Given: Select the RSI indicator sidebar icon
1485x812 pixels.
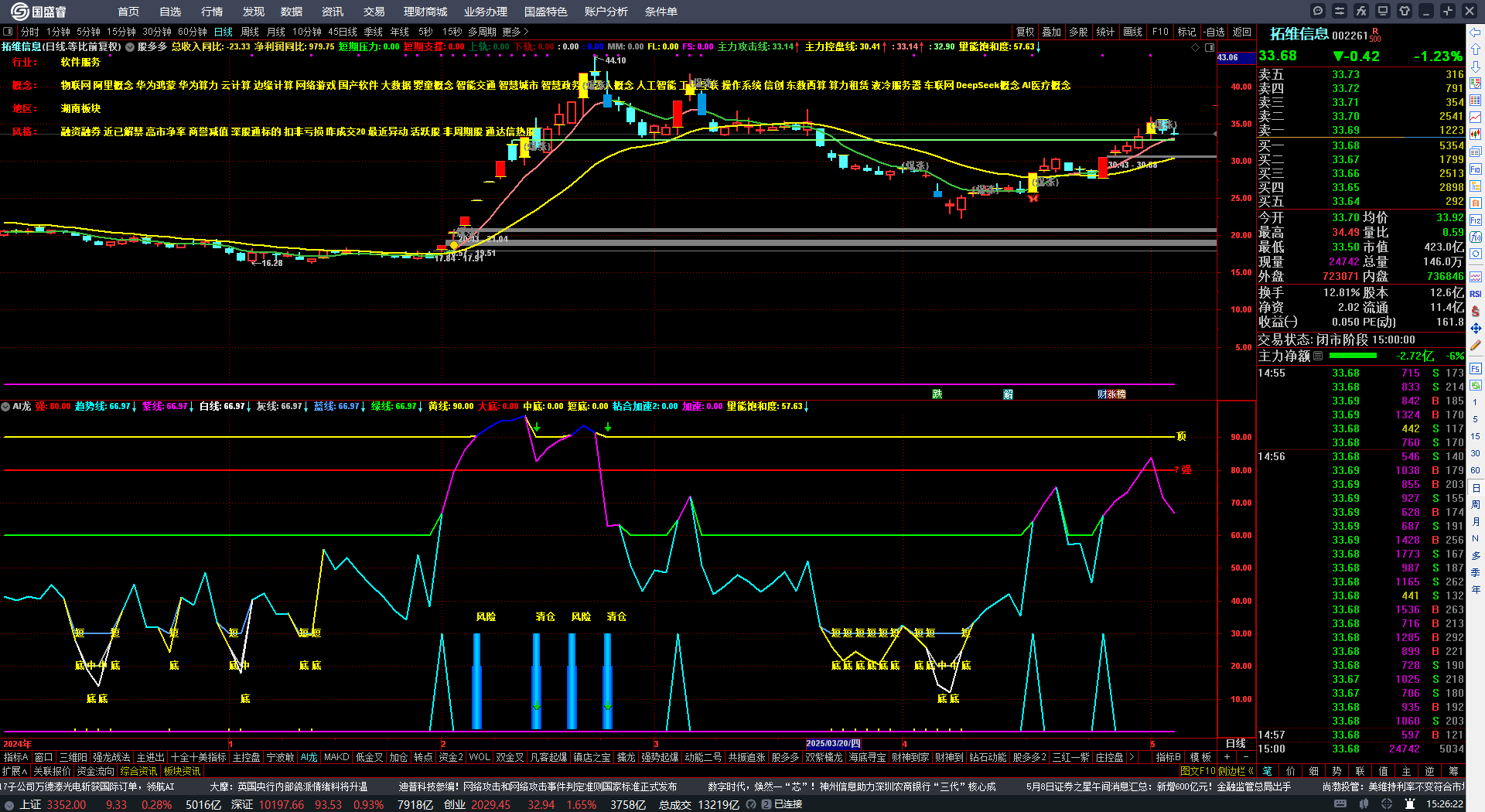Looking at the screenshot, I should pos(1476,294).
